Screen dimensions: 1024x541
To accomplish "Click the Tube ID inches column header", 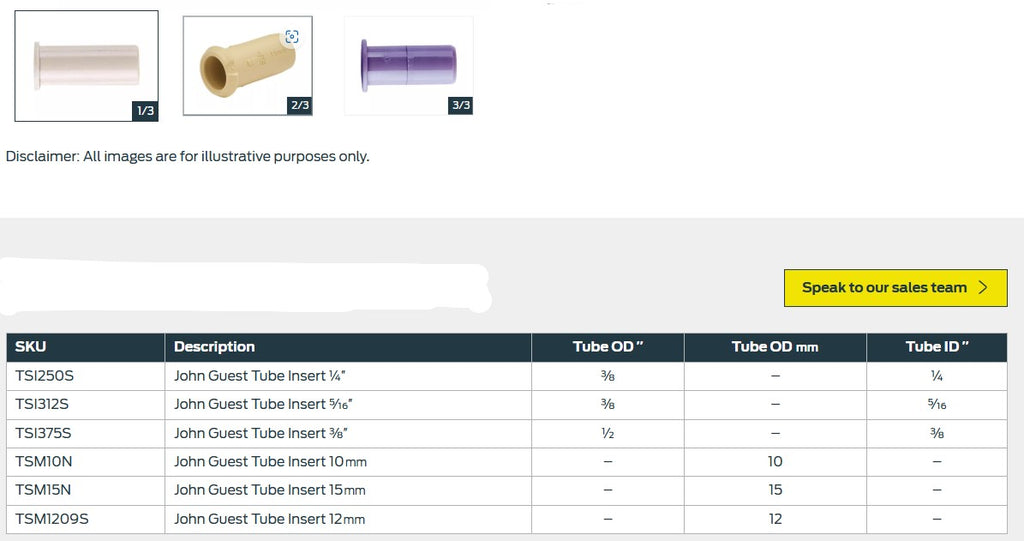I will [x=936, y=347].
